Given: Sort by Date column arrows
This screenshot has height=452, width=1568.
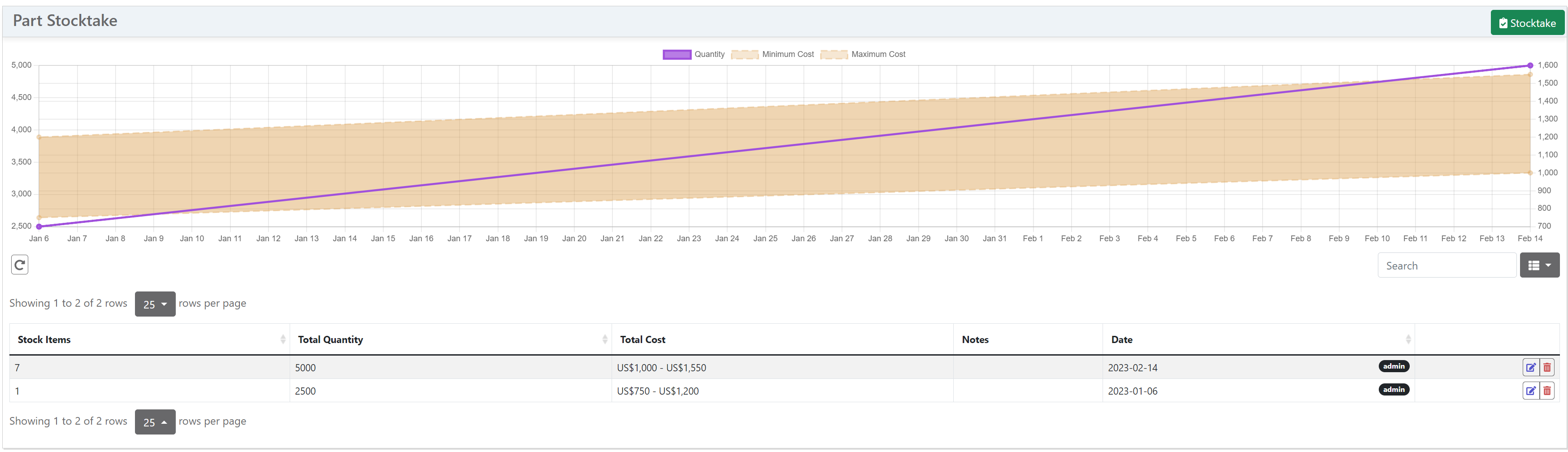Looking at the screenshot, I should pos(1408,339).
